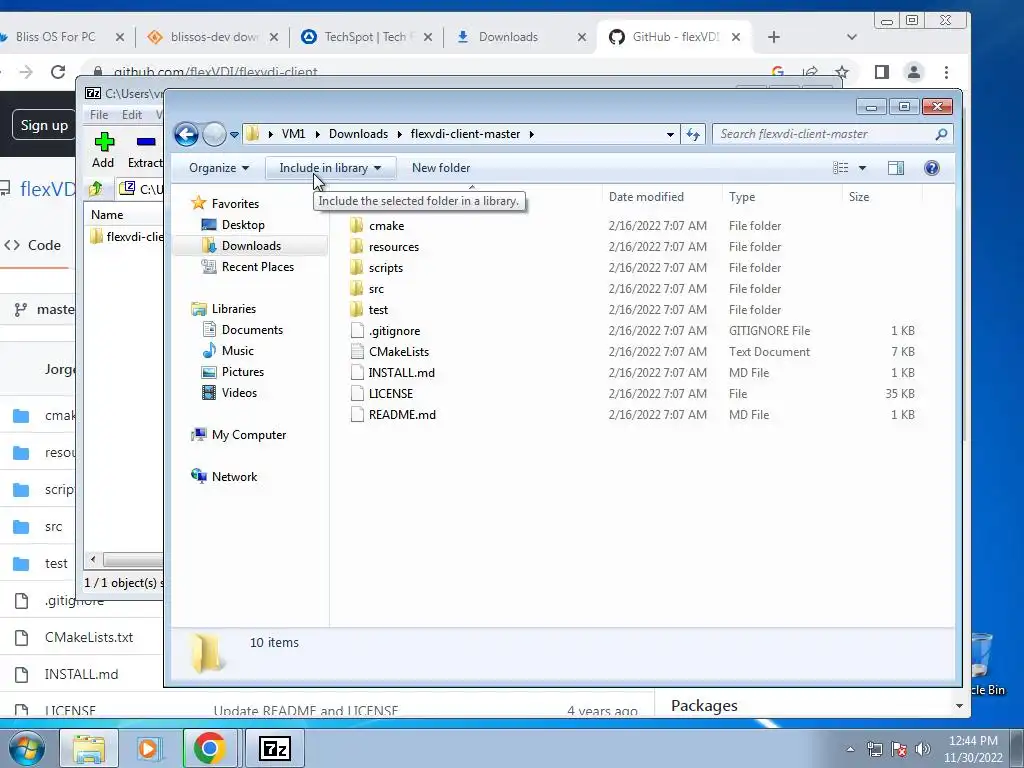Bookmark this page with star icon

coord(842,72)
